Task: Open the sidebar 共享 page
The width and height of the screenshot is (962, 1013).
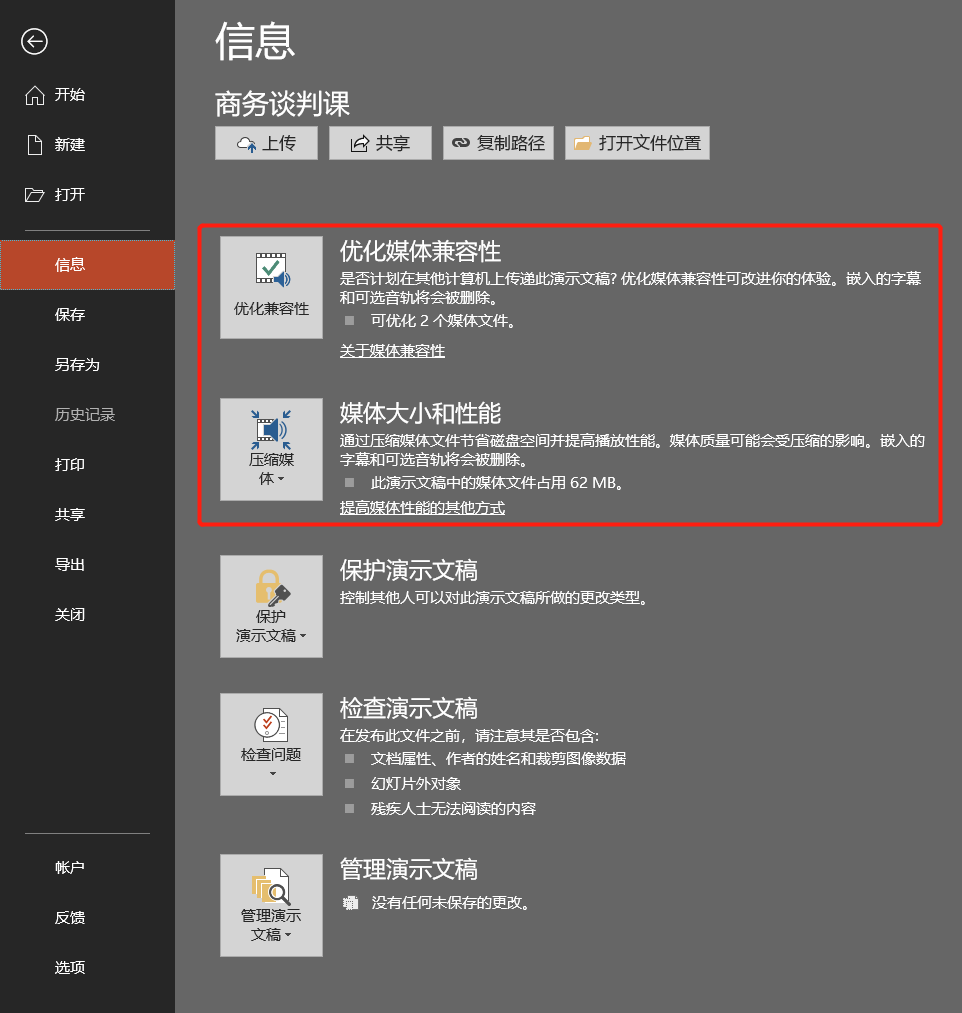Action: tap(87, 515)
